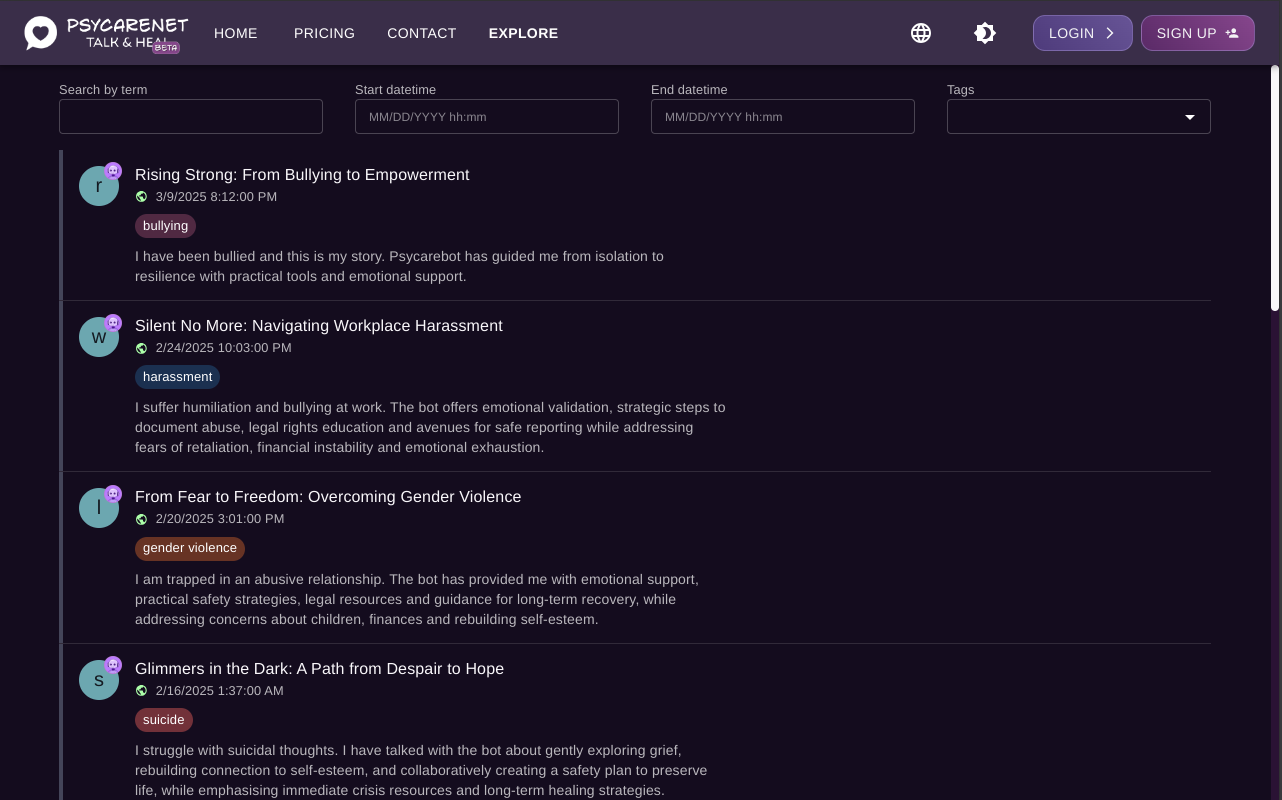Open the CONTACT menu item
1282x800 pixels.
422,33
